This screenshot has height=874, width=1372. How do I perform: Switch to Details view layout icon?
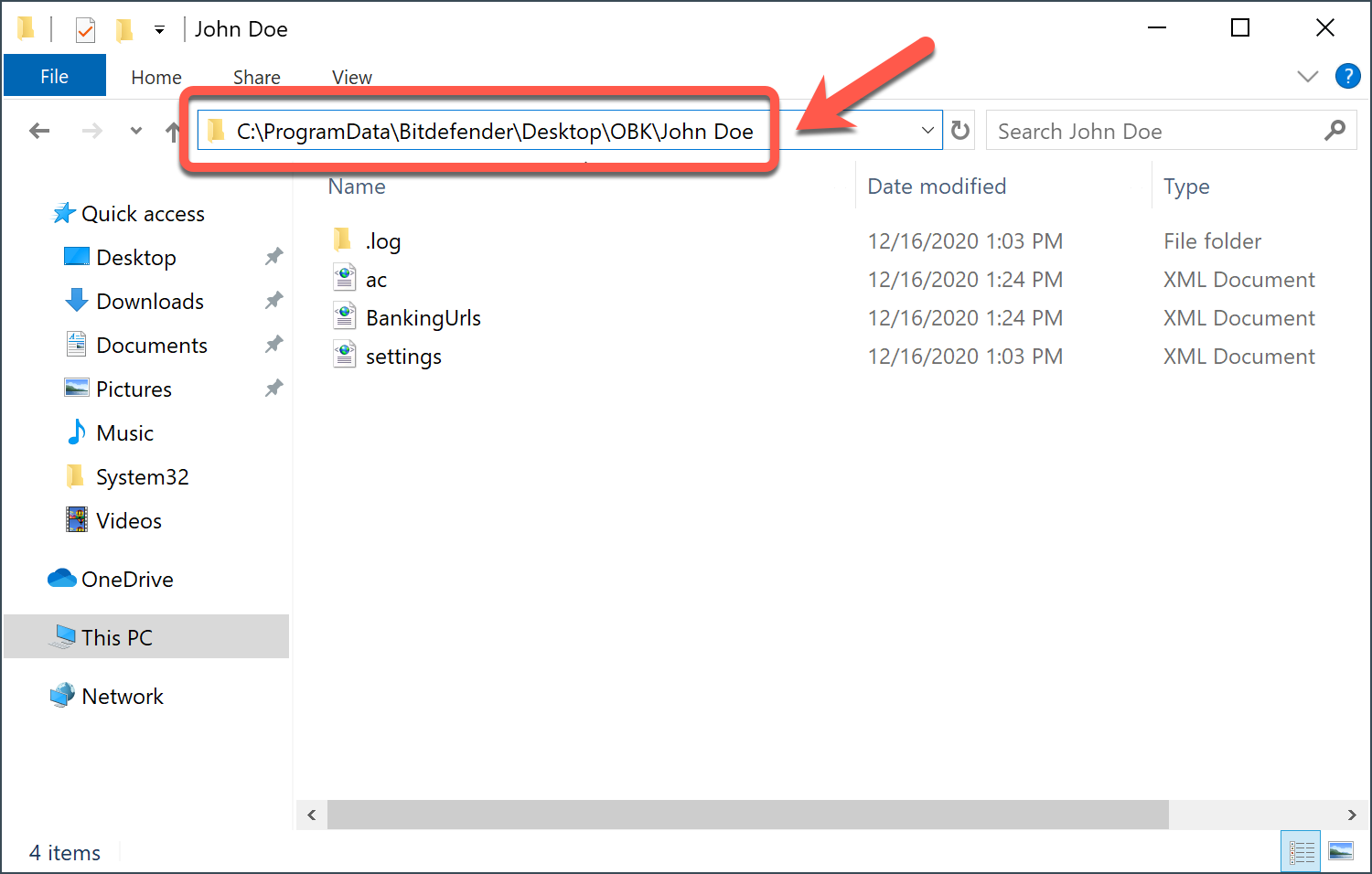1301,852
